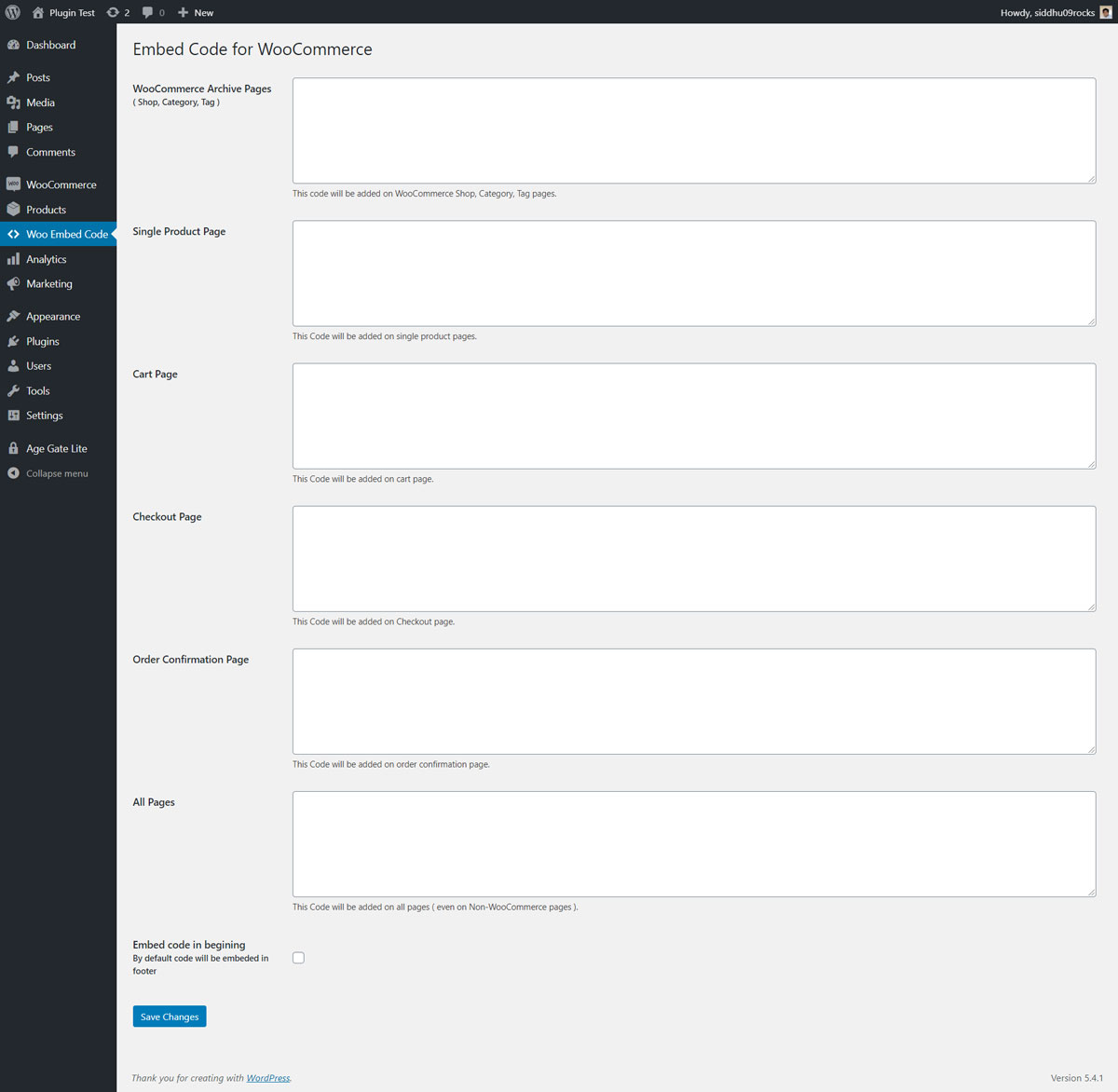Enable the Embed code in begining checkbox
The width and height of the screenshot is (1118, 1092).
[x=298, y=958]
